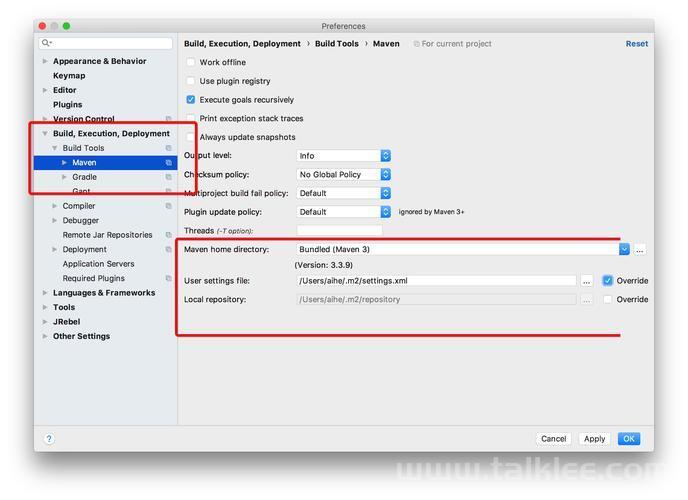Enable Work offline checkbox
The width and height of the screenshot is (688, 500).
click(x=190, y=62)
